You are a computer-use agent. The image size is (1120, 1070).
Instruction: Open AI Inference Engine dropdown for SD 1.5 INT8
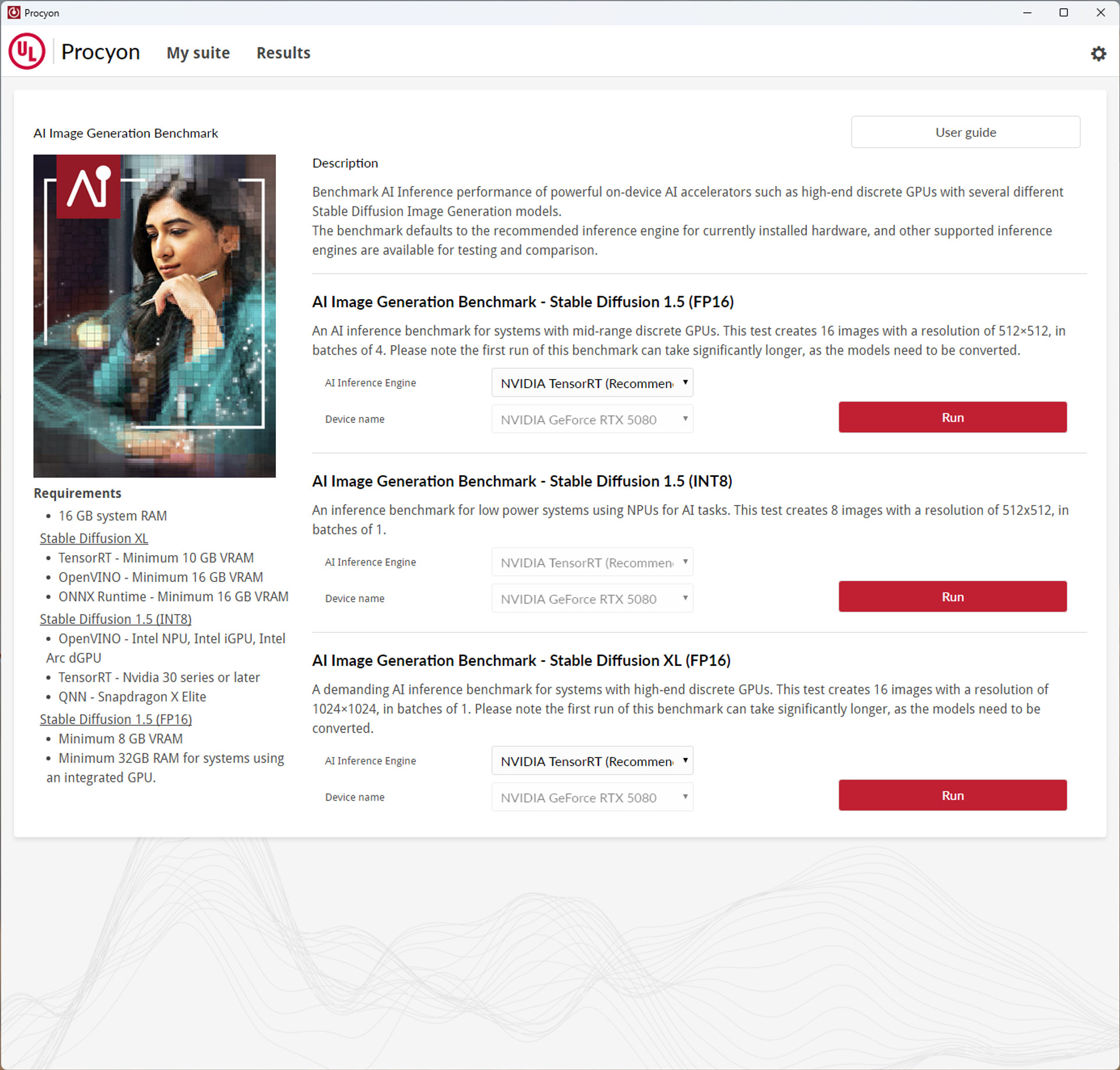(592, 563)
